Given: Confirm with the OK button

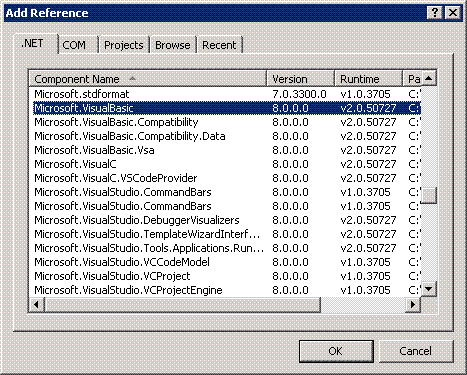Looking at the screenshot, I should click(336, 351).
